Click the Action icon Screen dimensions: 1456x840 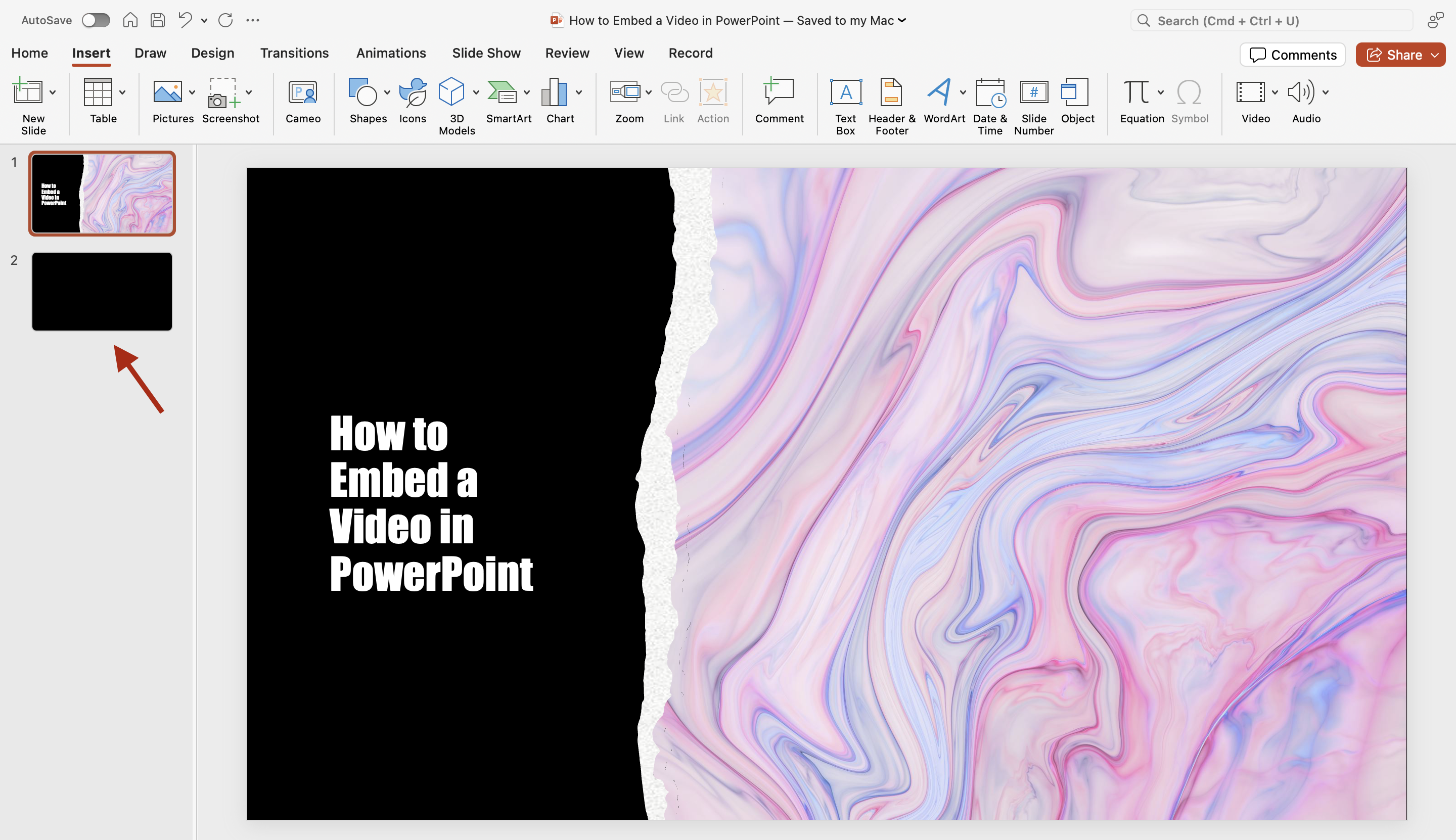[x=713, y=91]
